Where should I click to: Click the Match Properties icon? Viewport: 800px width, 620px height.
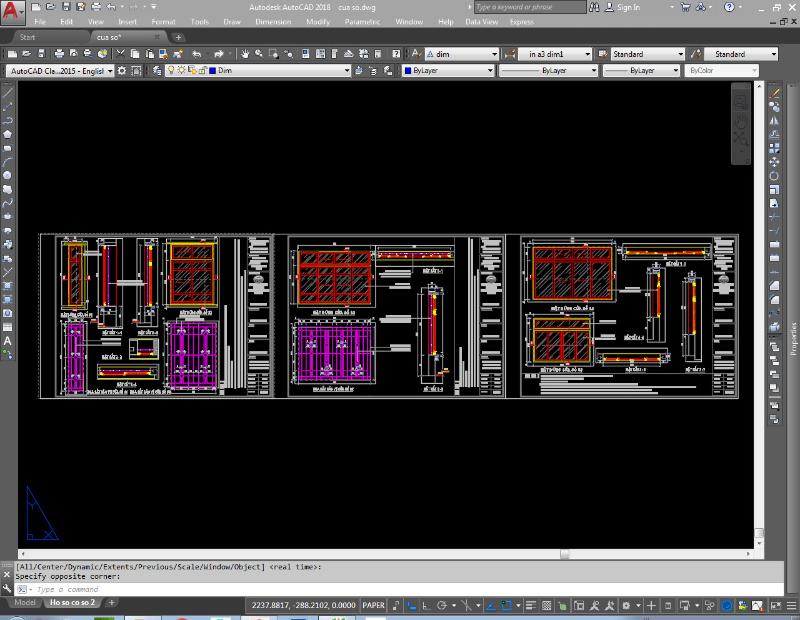[178, 54]
